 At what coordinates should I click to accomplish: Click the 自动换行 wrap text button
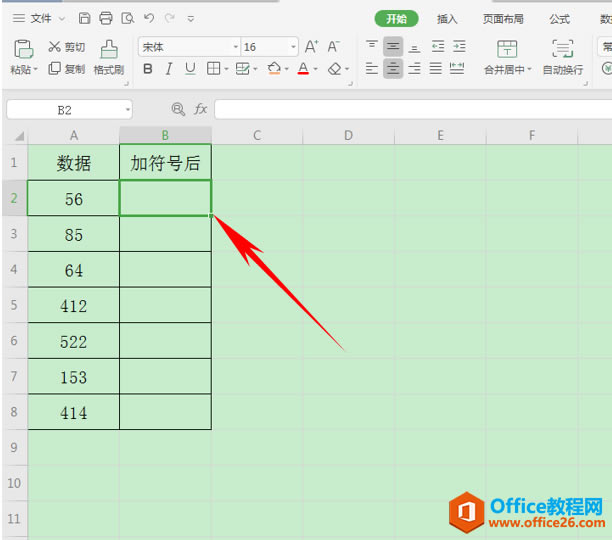coord(563,58)
